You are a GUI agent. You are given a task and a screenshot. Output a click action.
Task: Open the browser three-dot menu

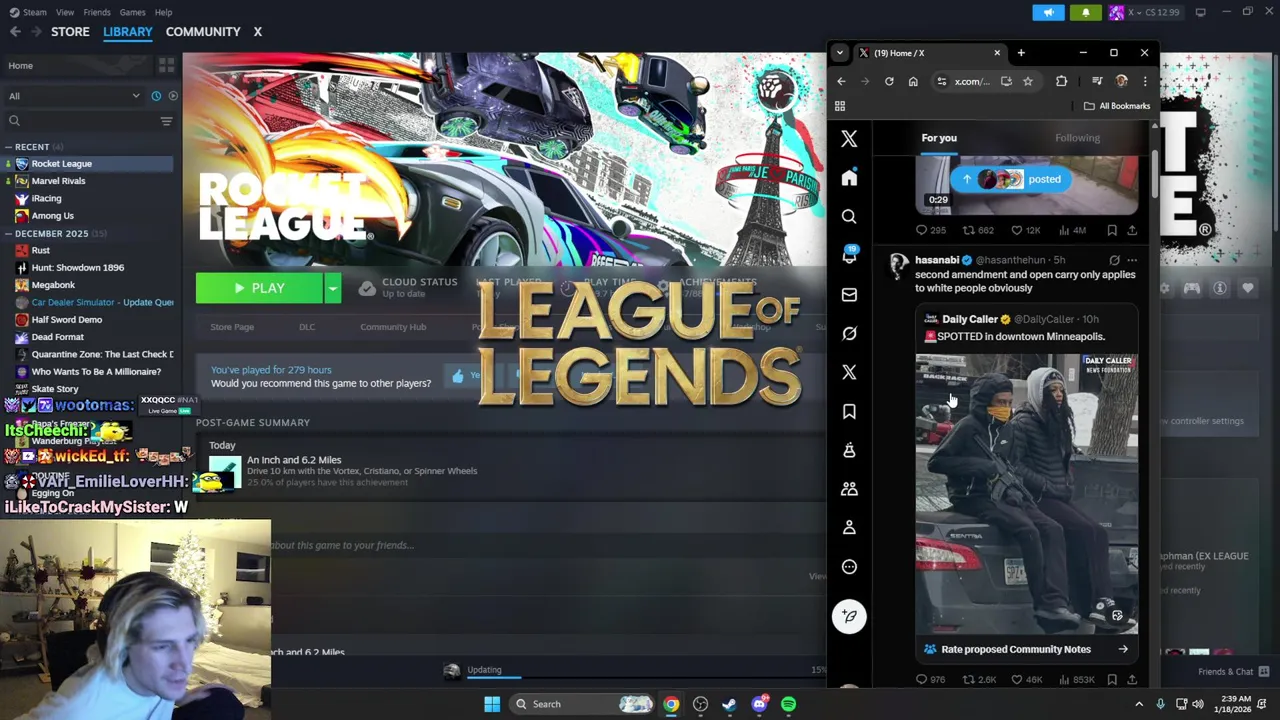point(1145,81)
